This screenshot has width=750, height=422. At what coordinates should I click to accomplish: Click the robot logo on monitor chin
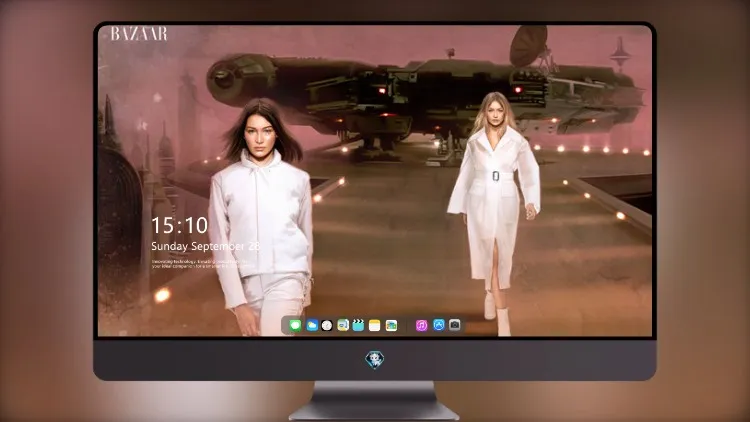(375, 360)
